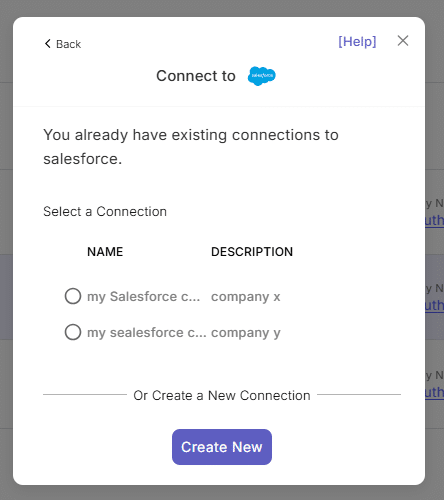The height and width of the screenshot is (500, 444).
Task: Click the last partially hidden link behind the dialog
Action: point(434,392)
